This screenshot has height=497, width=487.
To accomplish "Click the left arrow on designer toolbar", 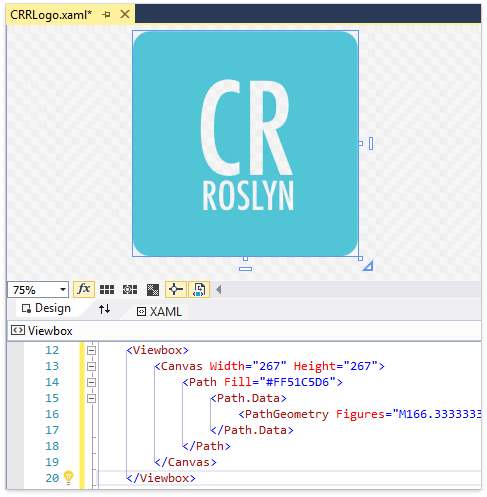I will pyautogui.click(x=219, y=289).
